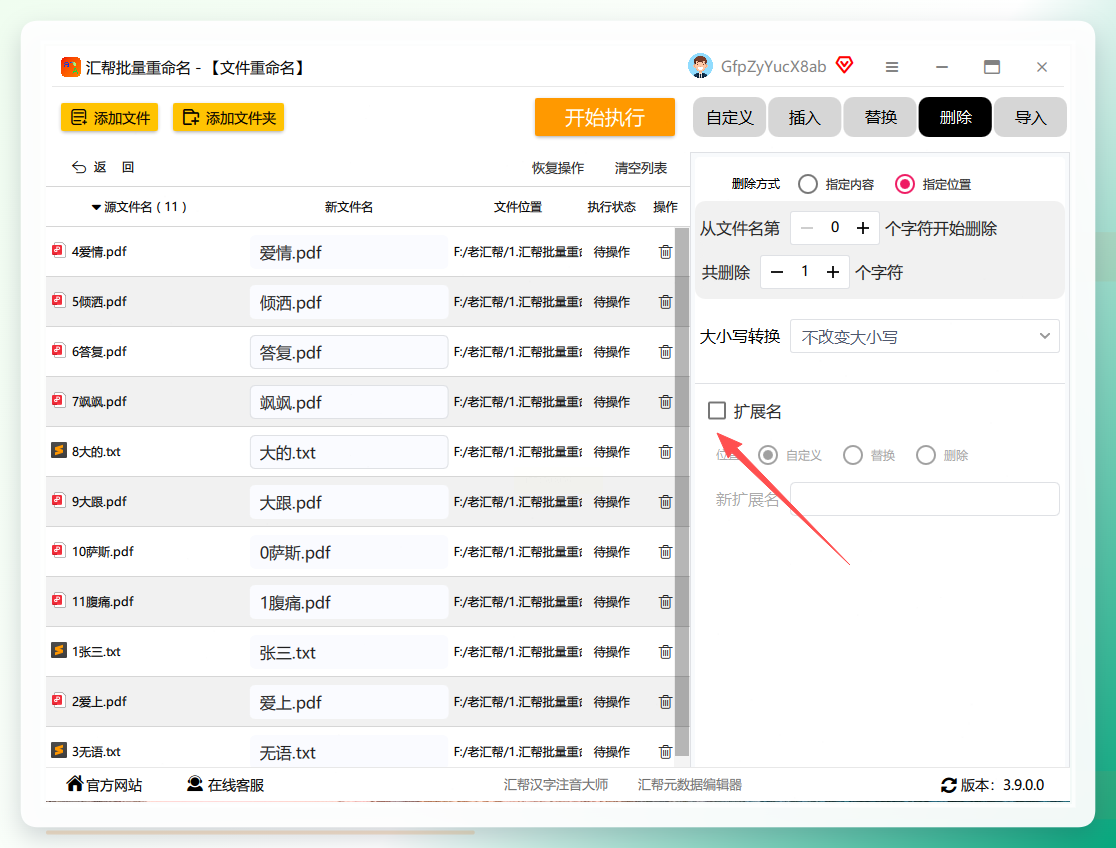The width and height of the screenshot is (1116, 848).
Task: Delete 10萨斯.pdf with its trash icon
Action: (x=665, y=552)
